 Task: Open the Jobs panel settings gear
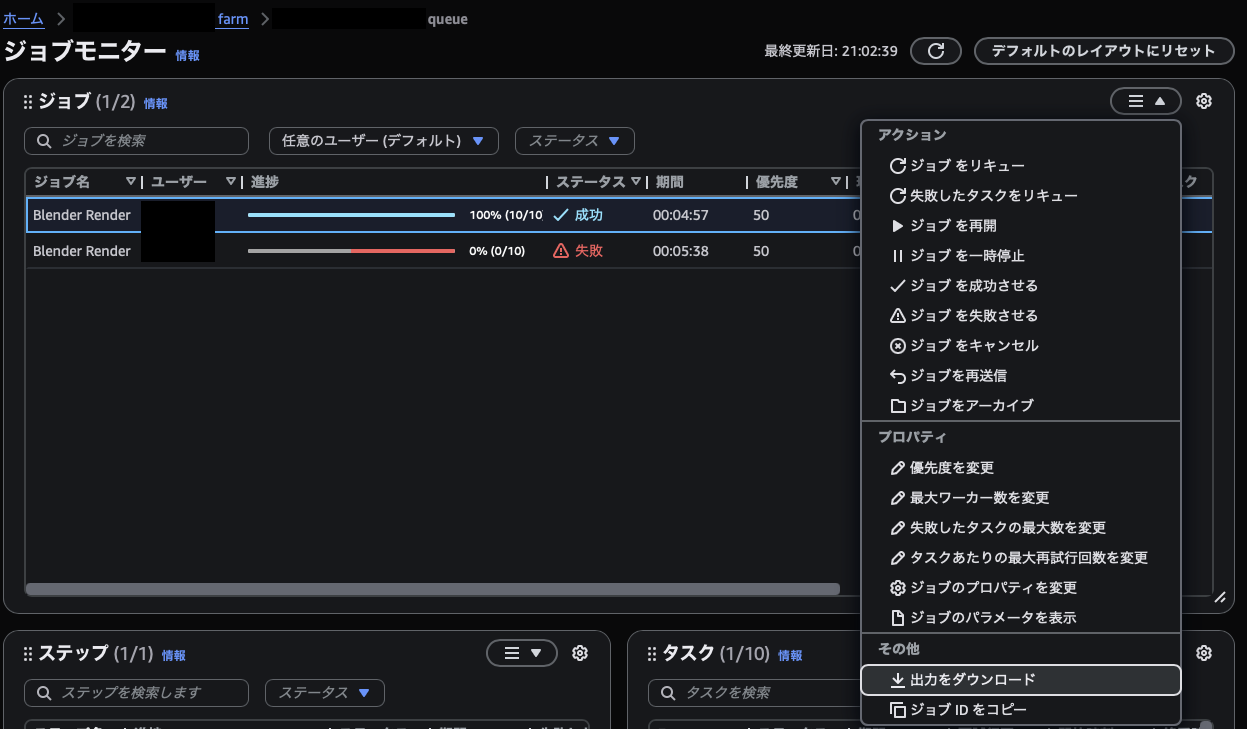1203,101
